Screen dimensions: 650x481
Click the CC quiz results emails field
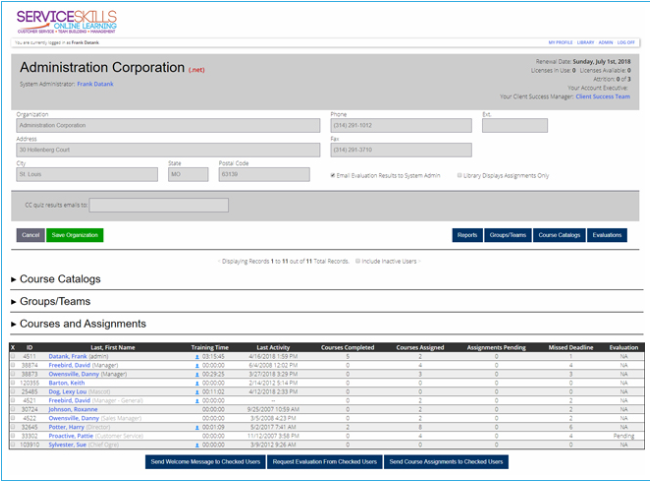[159, 205]
